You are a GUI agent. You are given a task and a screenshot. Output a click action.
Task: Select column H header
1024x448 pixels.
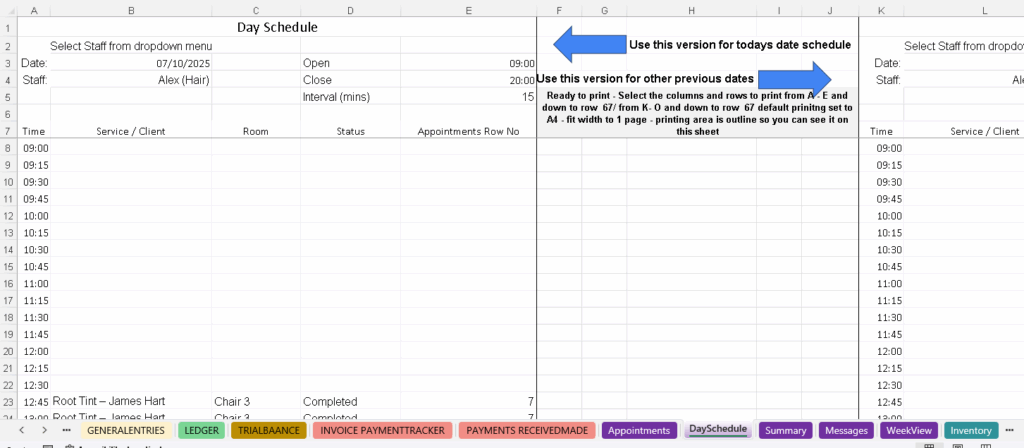(x=692, y=10)
